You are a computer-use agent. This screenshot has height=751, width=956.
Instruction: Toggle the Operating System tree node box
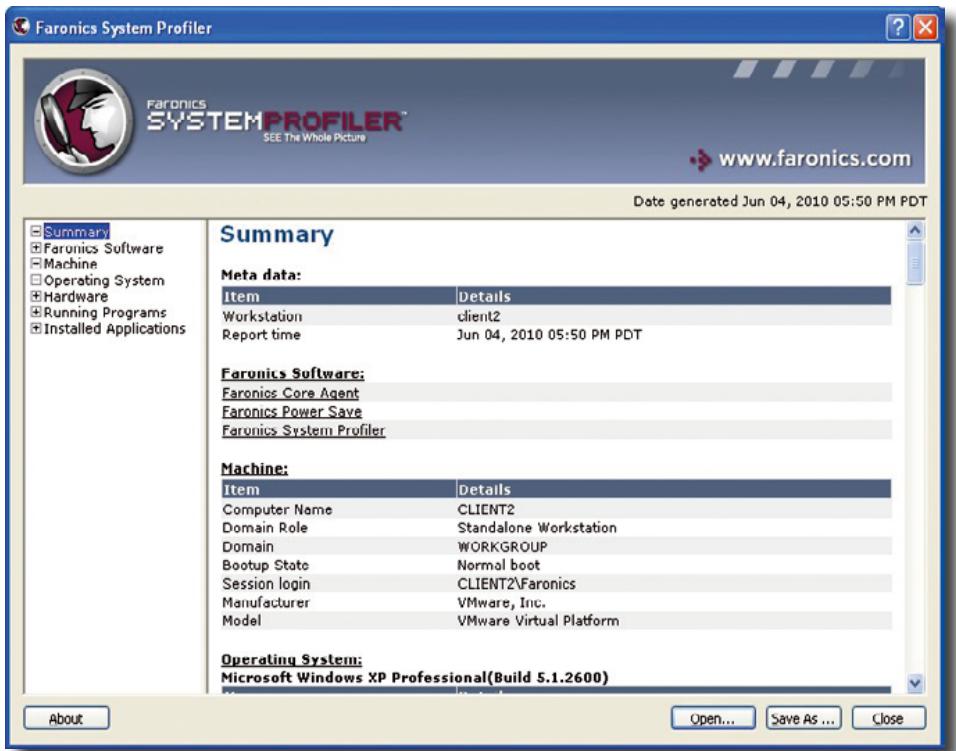[36, 280]
